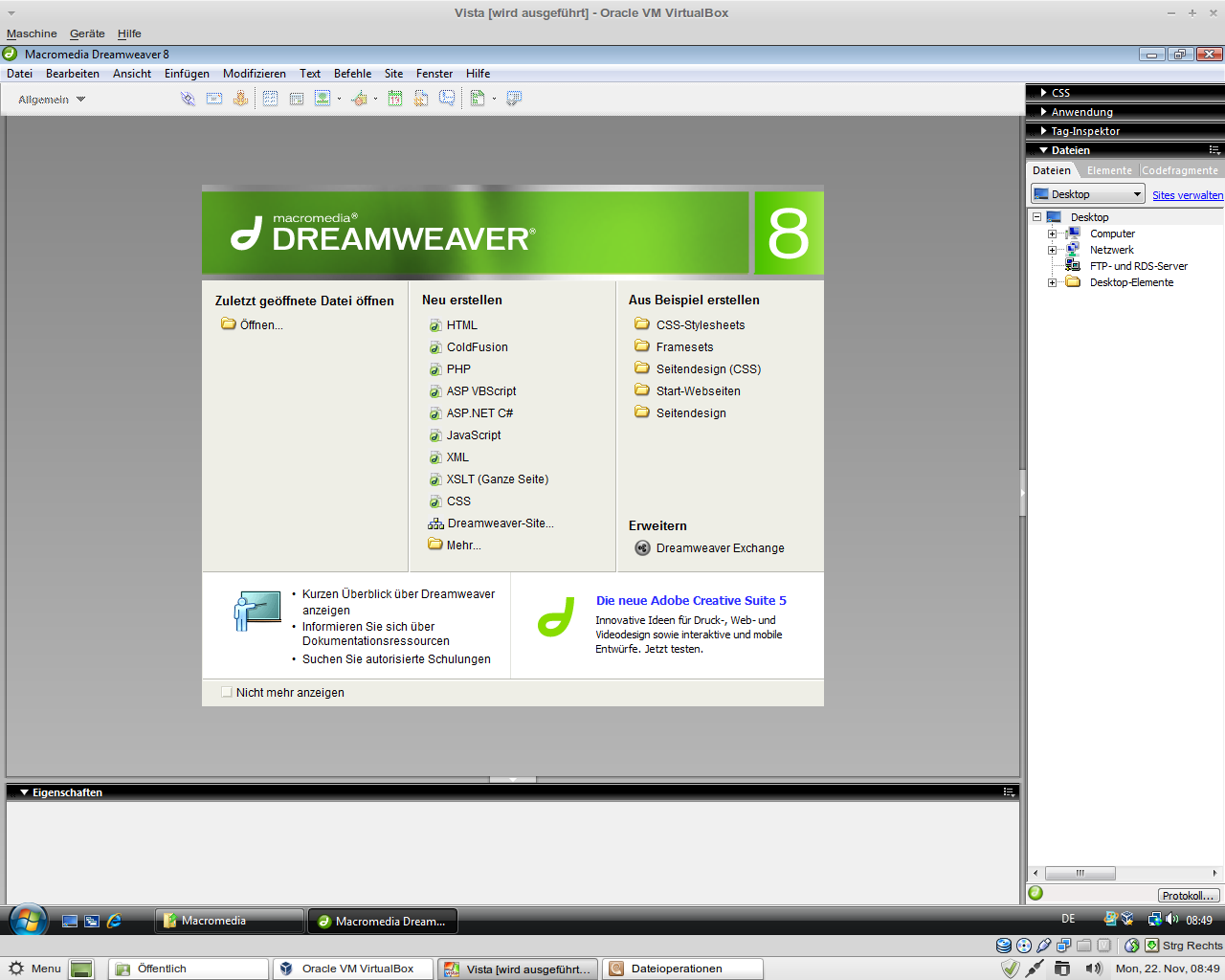1225x980 pixels.
Task: Switch to the Elemente tab
Action: coord(1109,170)
